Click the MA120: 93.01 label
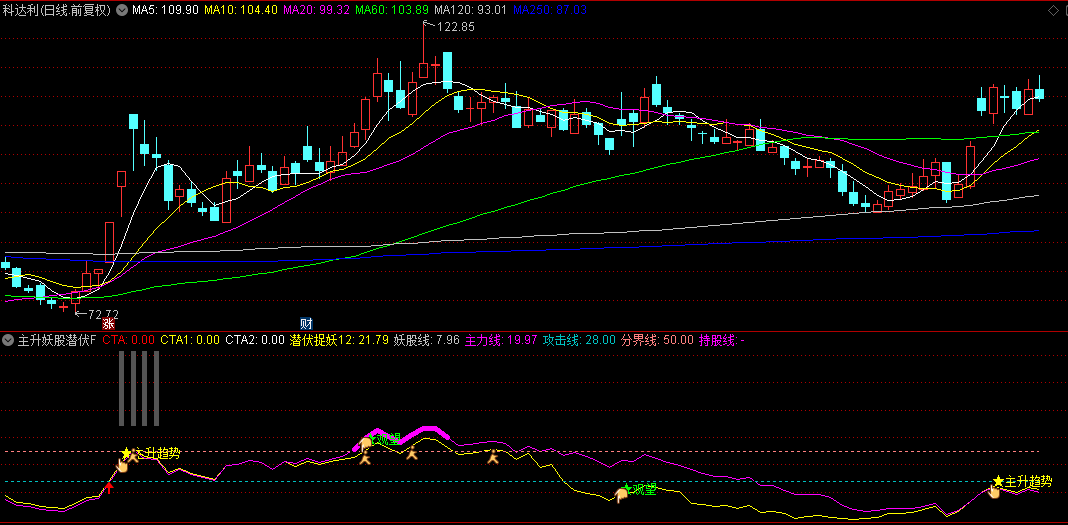This screenshot has width=1068, height=525. (x=470, y=10)
